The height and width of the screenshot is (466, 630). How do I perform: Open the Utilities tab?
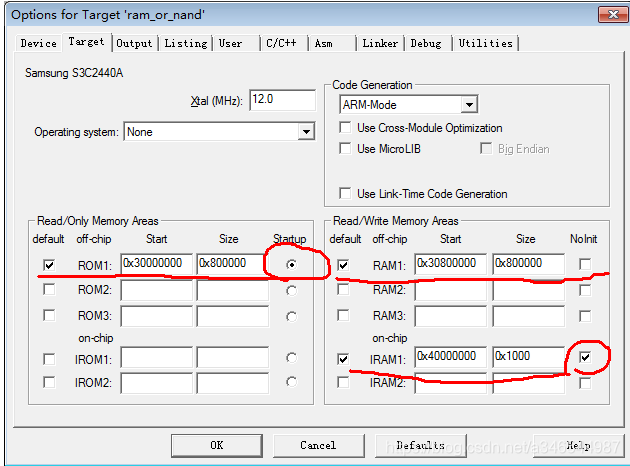click(486, 43)
